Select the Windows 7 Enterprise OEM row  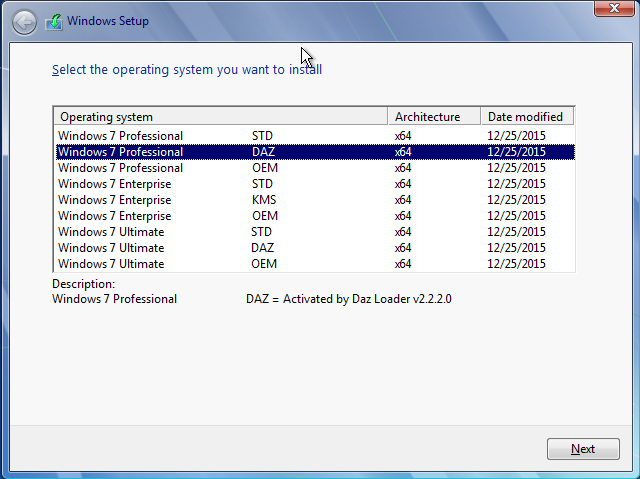coord(315,215)
